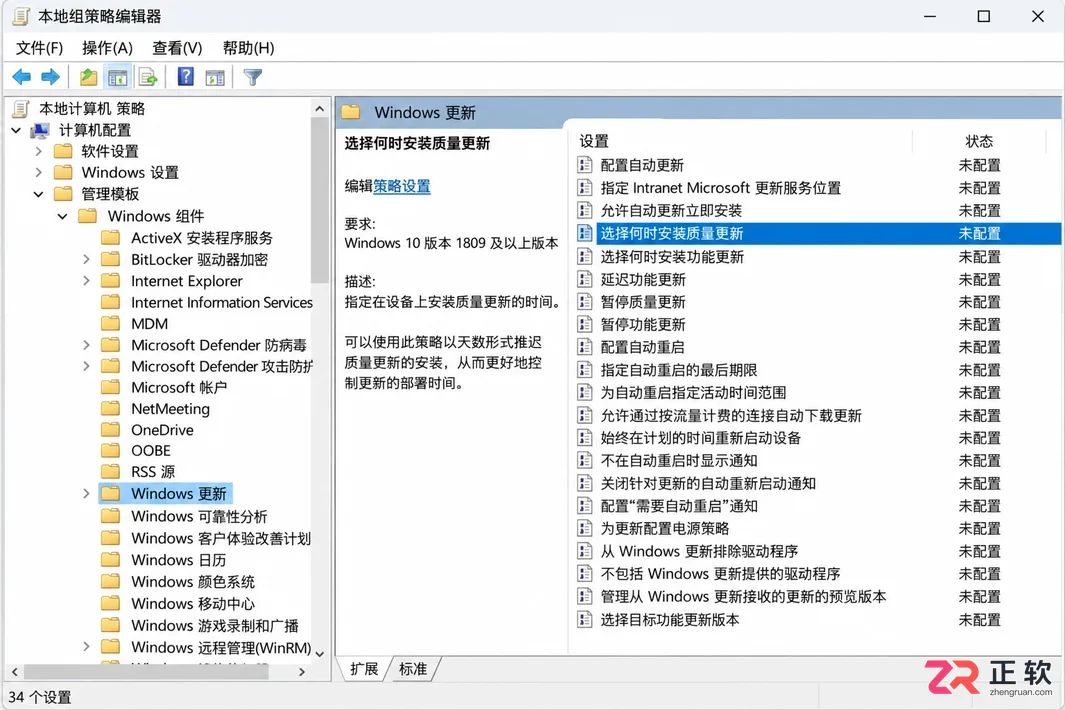Viewport: 1065px width, 710px height.
Task: Click the policy icon beside 为更新配置电源策略
Action: pyautogui.click(x=584, y=528)
